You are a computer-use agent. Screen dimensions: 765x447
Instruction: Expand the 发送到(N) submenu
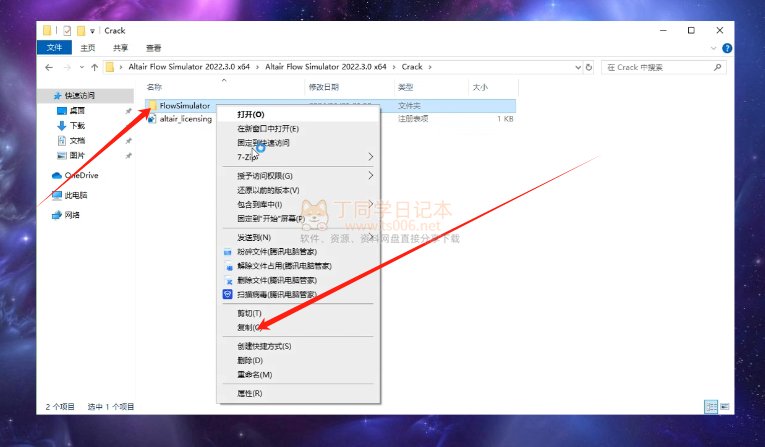pos(298,237)
